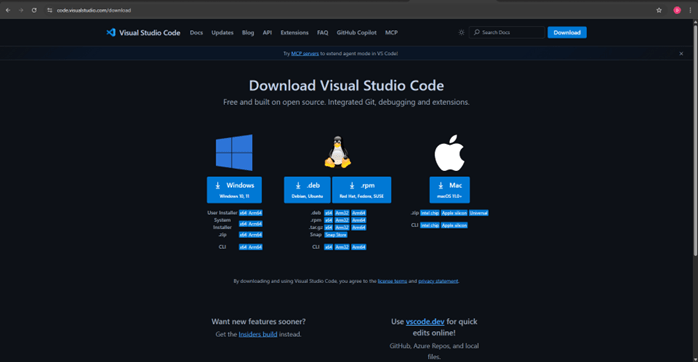Dismiss the MCP servers banner
698x362 pixels.
(681, 53)
